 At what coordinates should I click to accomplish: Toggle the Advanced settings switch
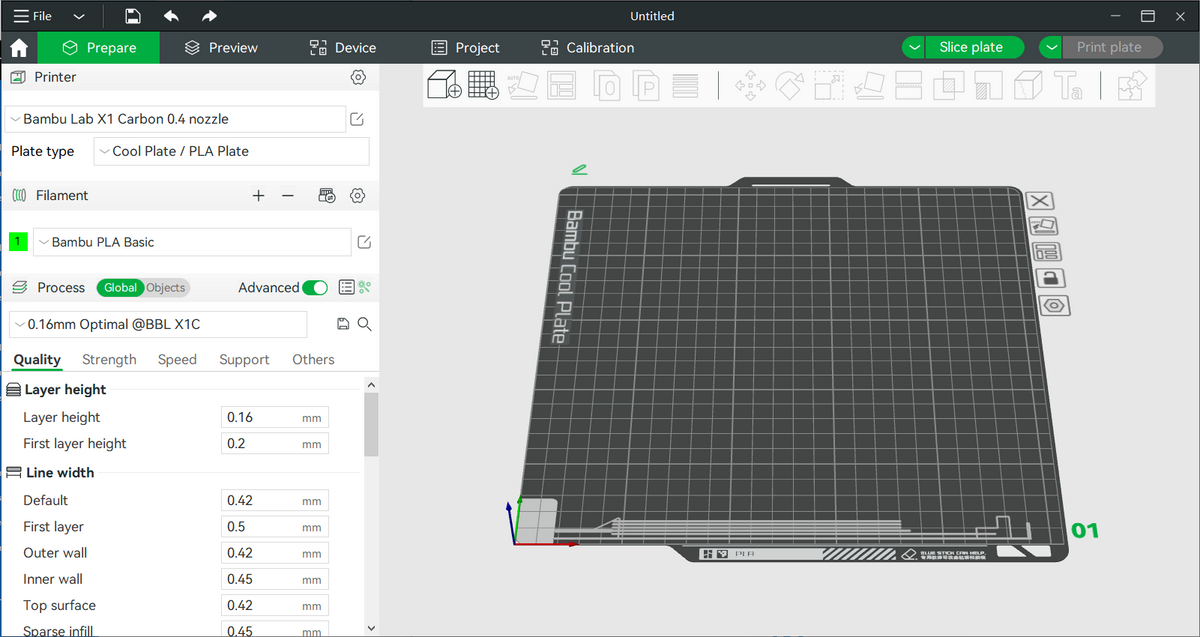pos(315,288)
